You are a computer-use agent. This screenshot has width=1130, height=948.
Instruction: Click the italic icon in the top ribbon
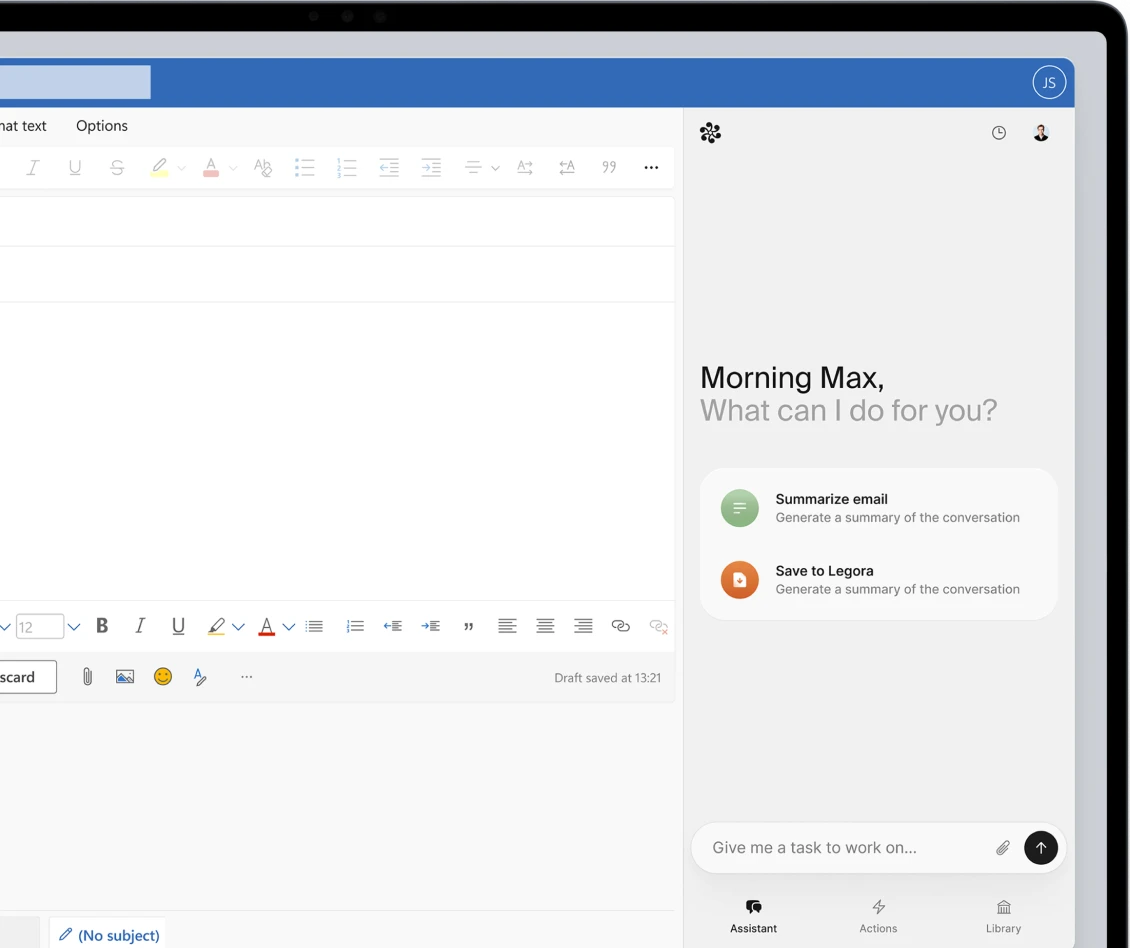pyautogui.click(x=32, y=167)
